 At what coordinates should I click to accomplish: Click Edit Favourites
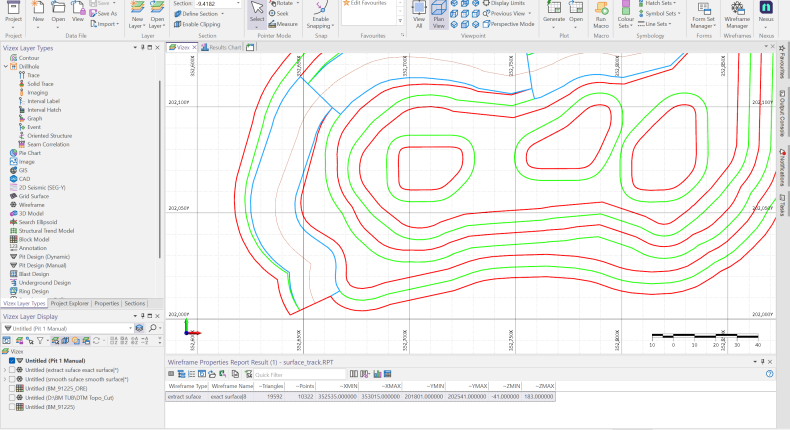click(365, 3)
